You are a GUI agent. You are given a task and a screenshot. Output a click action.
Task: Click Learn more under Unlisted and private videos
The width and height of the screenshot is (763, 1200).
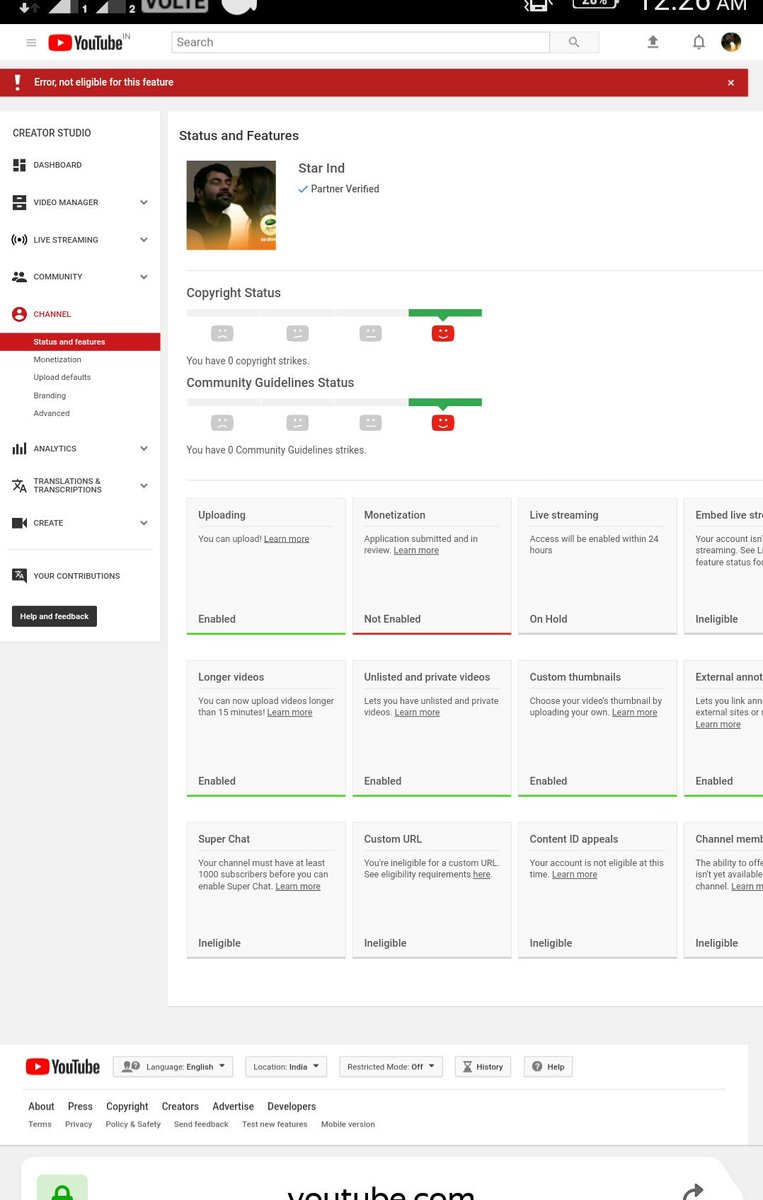(x=417, y=713)
